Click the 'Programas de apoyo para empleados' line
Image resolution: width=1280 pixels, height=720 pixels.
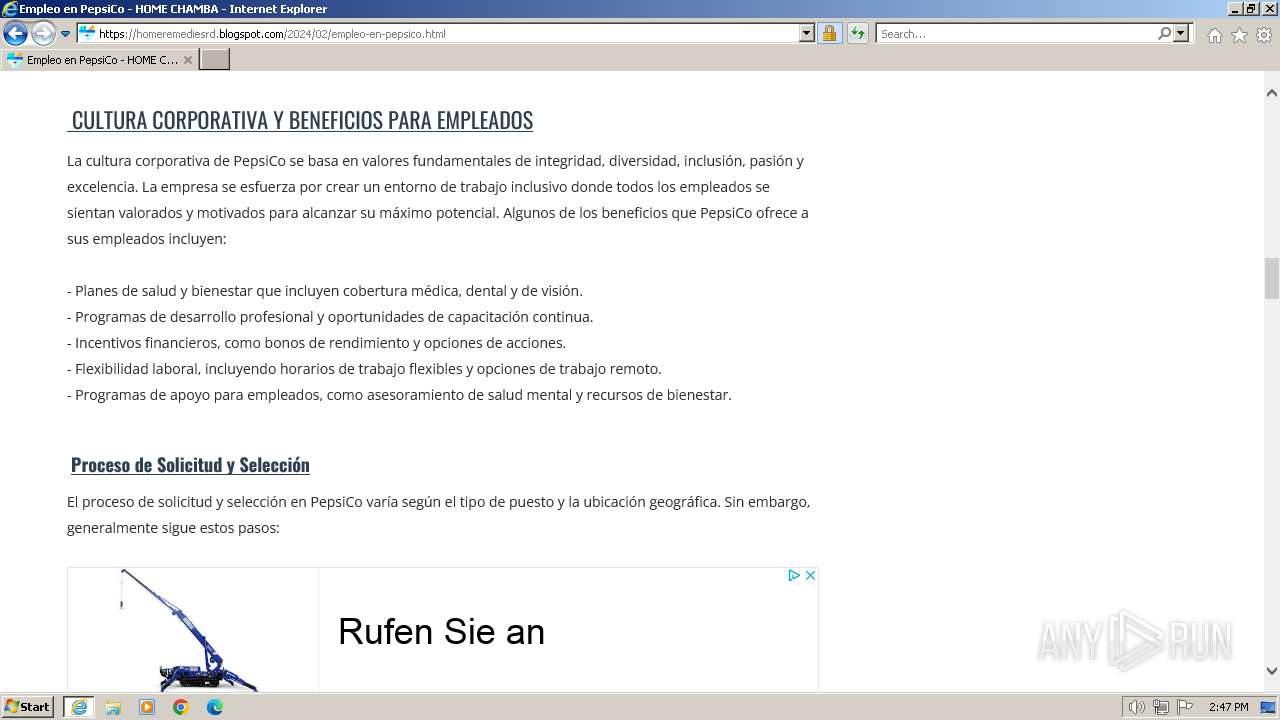pyautogui.click(x=399, y=395)
